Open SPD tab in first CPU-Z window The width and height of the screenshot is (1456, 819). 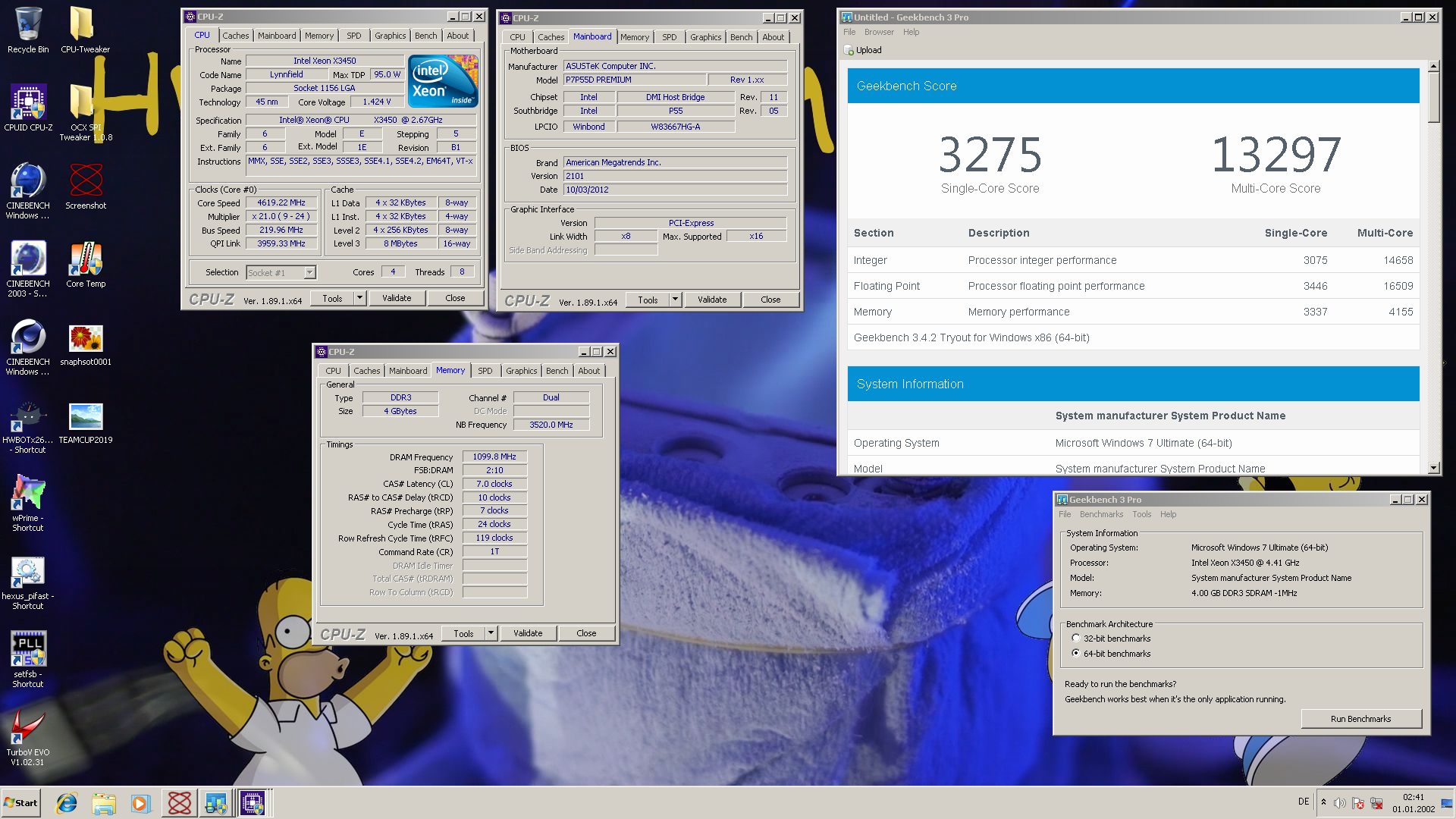pyautogui.click(x=353, y=36)
